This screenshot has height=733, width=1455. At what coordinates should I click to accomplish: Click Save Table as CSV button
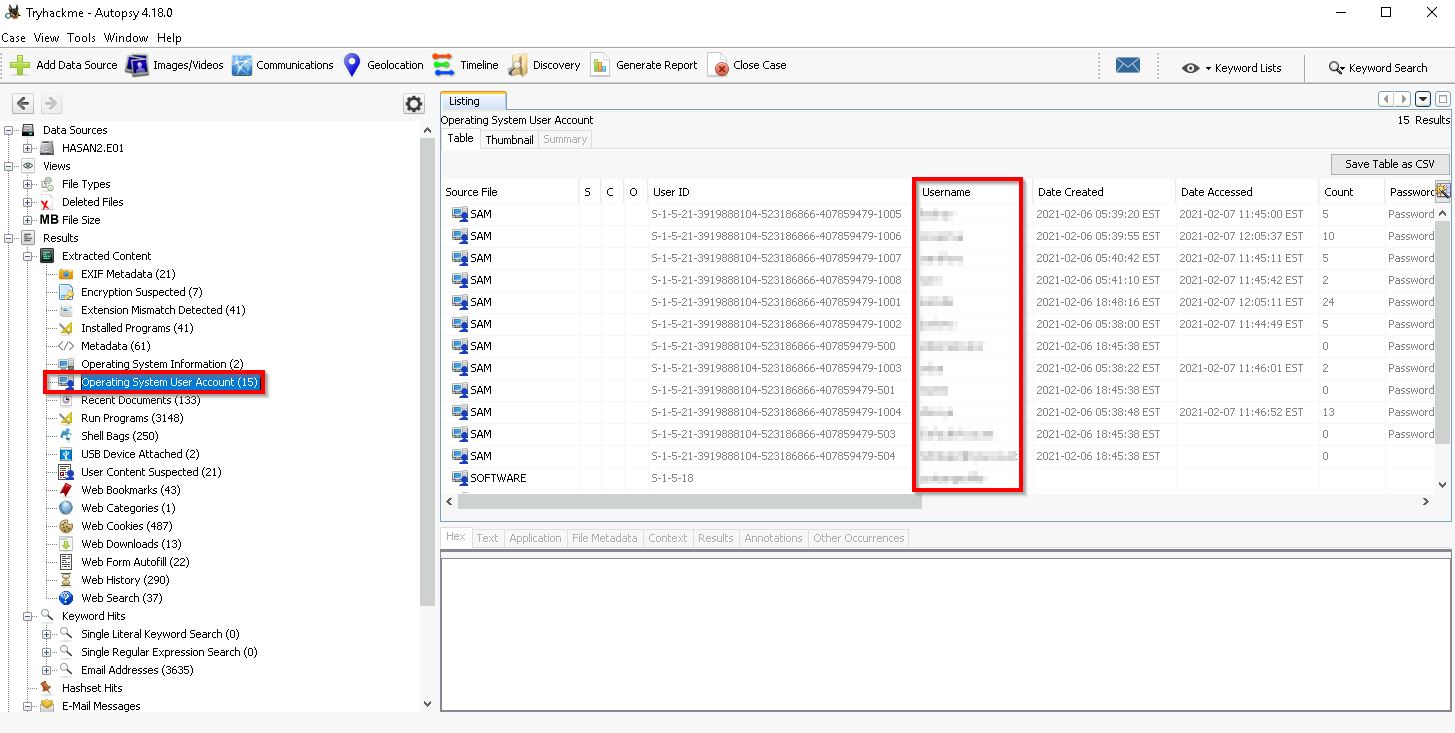(1389, 164)
